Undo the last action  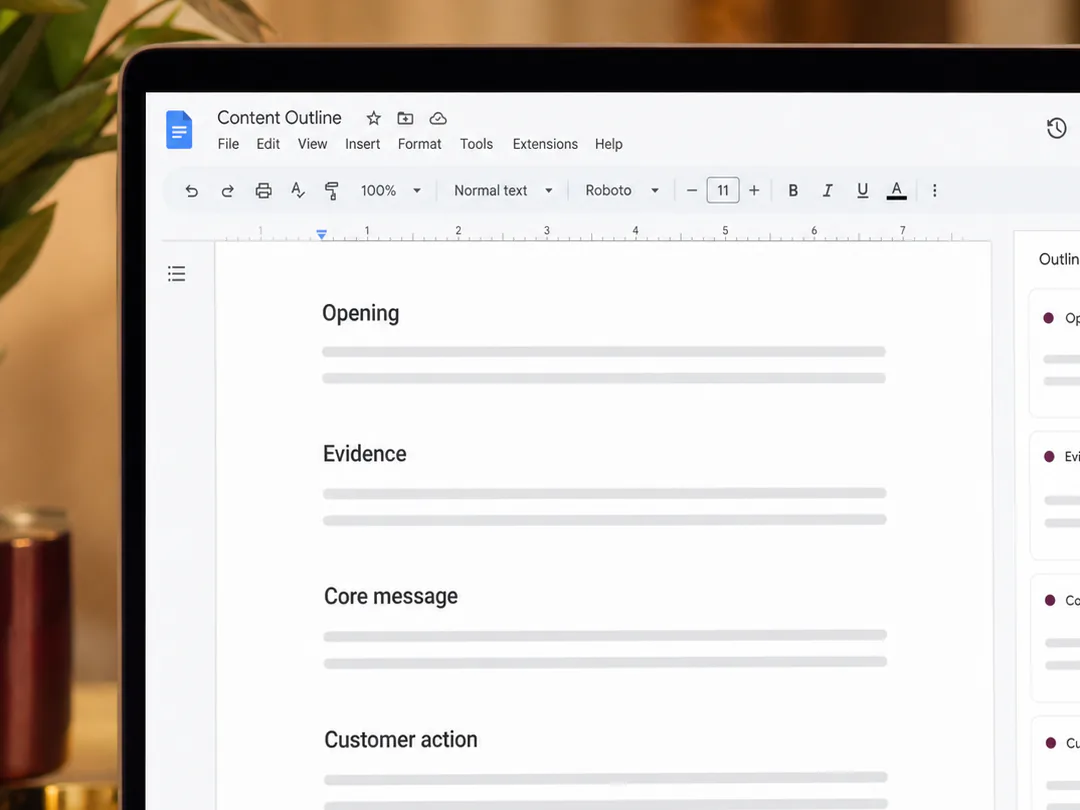(x=191, y=191)
